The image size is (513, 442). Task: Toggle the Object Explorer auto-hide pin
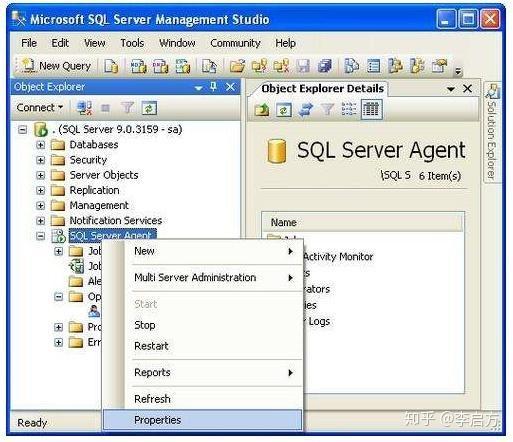[214, 87]
